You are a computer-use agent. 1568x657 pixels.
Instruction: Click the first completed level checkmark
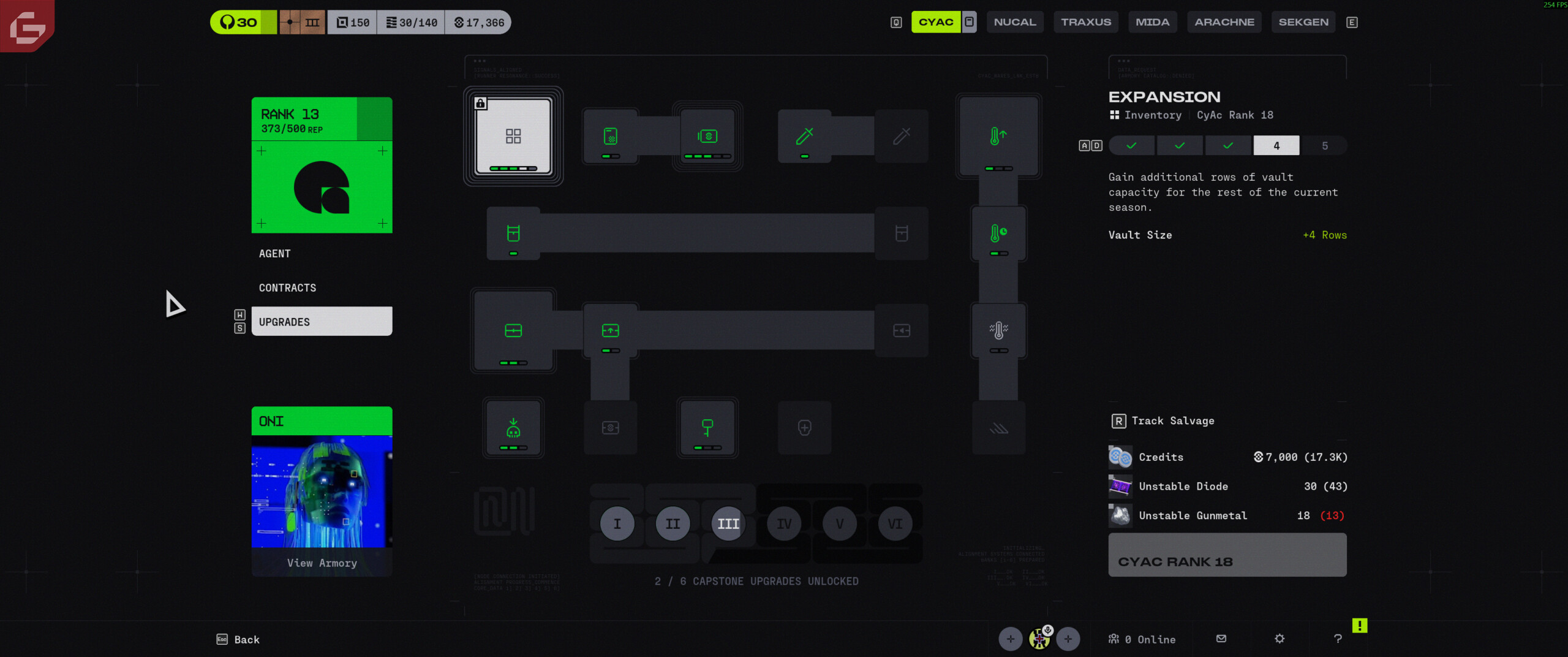[1131, 146]
